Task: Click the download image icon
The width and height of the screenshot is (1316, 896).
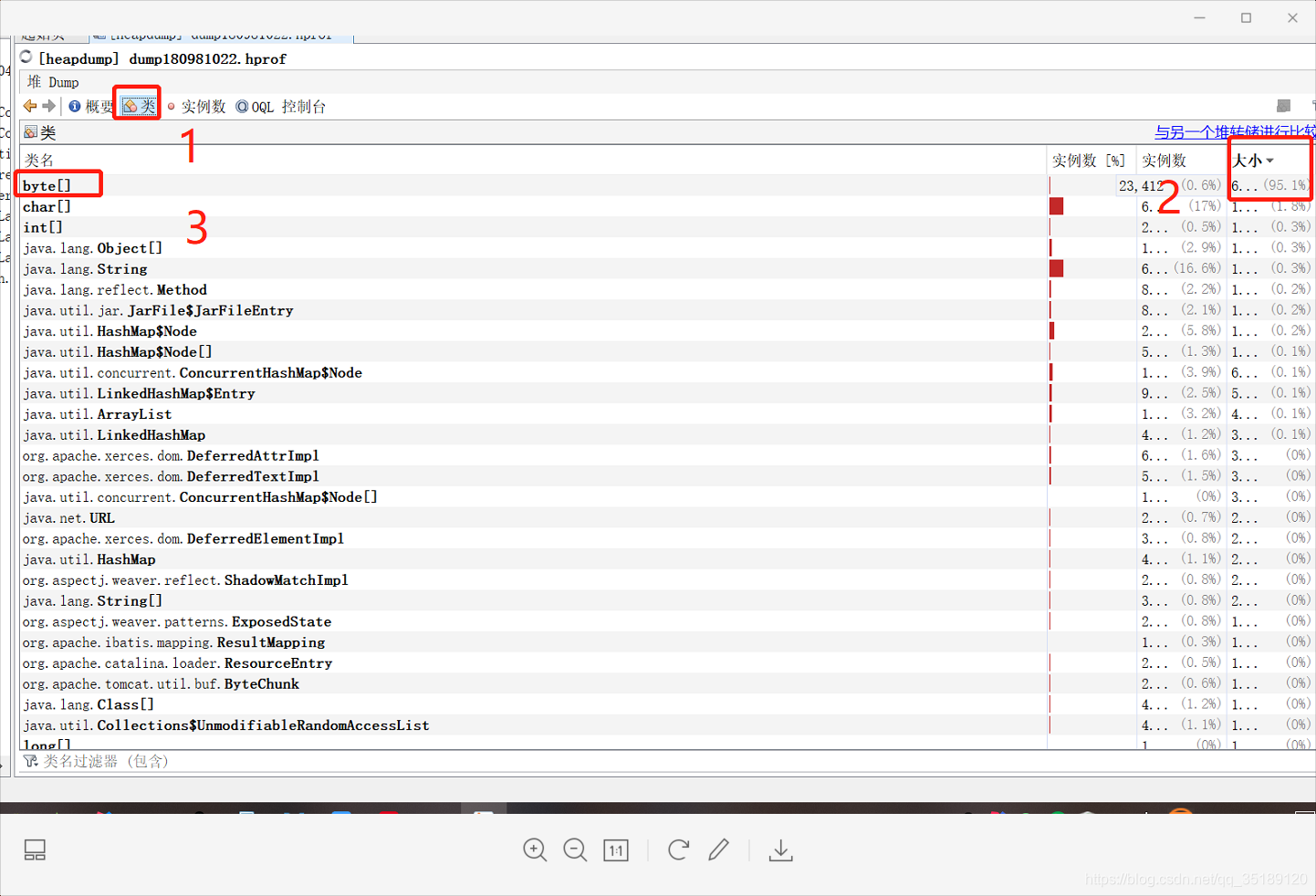Action: (780, 850)
